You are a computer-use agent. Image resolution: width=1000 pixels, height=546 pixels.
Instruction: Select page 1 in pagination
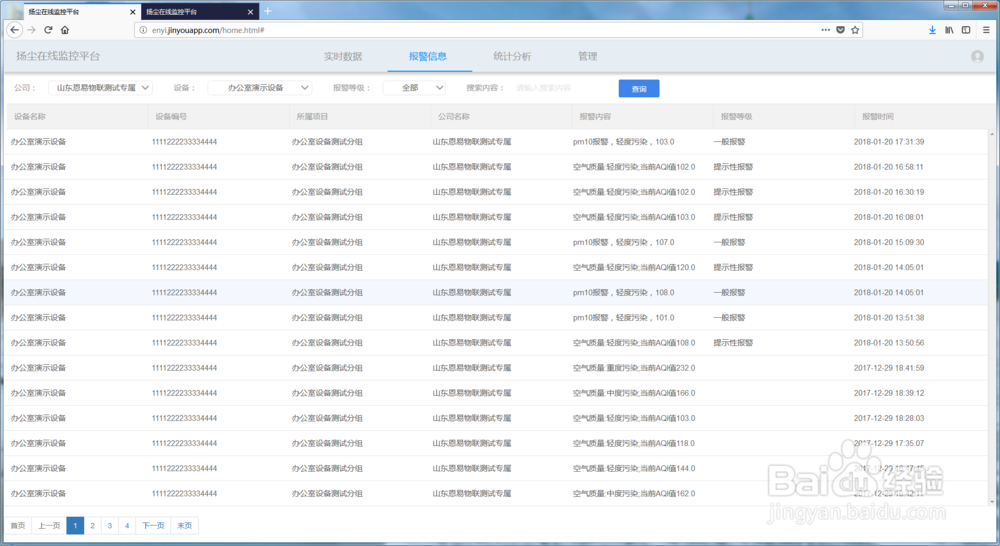[x=75, y=526]
